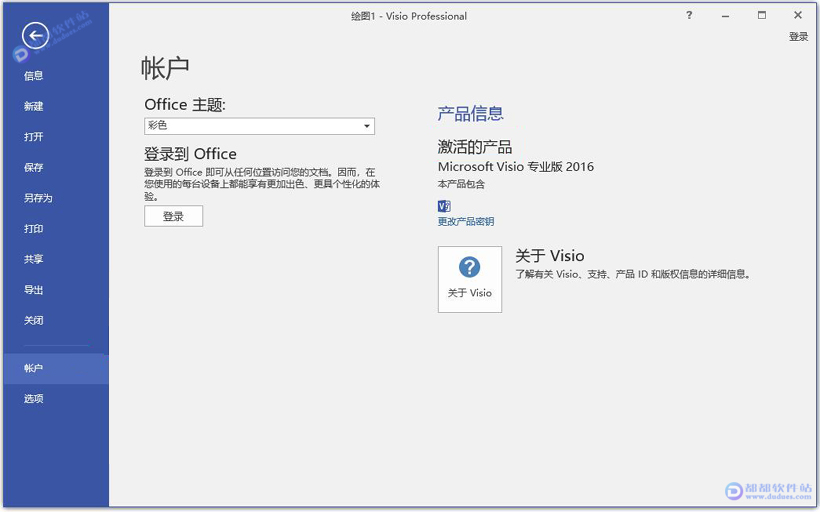
Task: Open the 信息 menu item
Action: pos(33,76)
